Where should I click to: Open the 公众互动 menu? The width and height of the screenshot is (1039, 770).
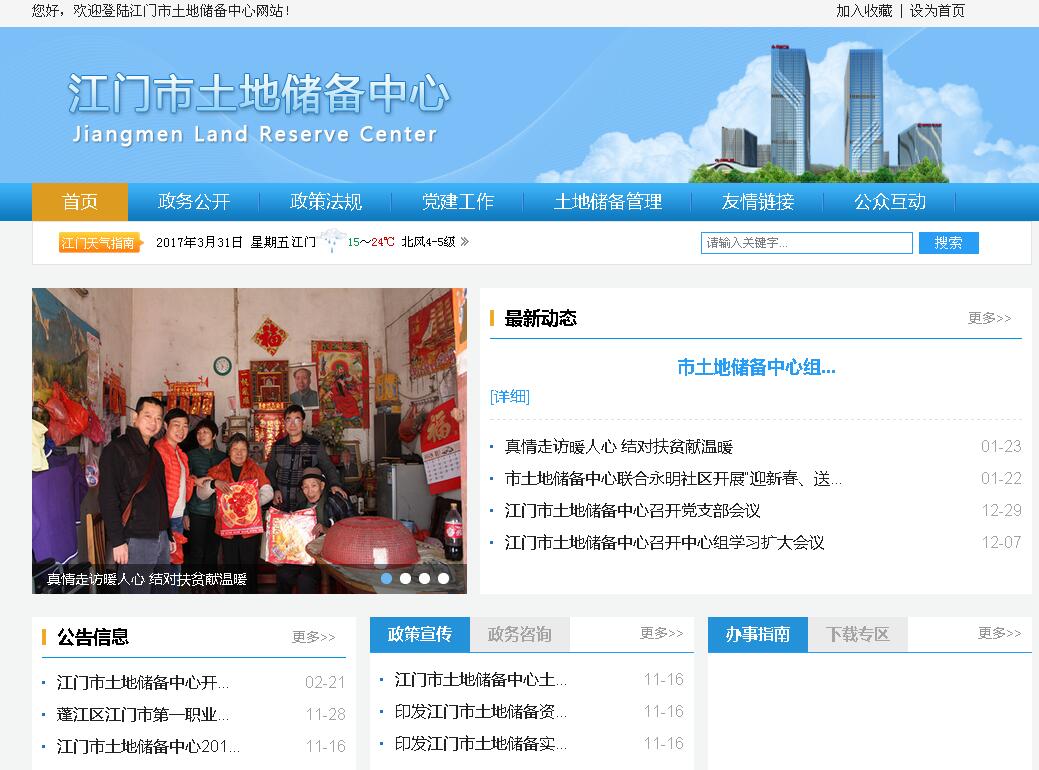889,201
